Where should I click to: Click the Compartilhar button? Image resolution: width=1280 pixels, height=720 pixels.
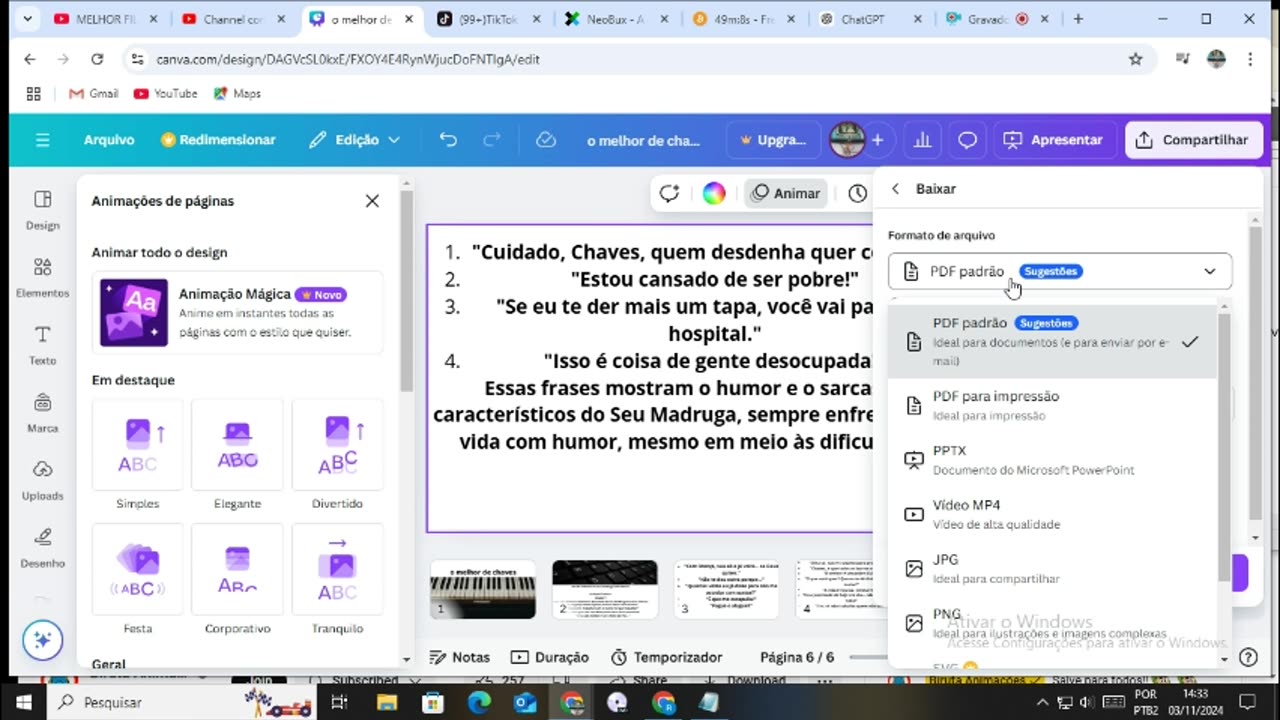(1193, 140)
